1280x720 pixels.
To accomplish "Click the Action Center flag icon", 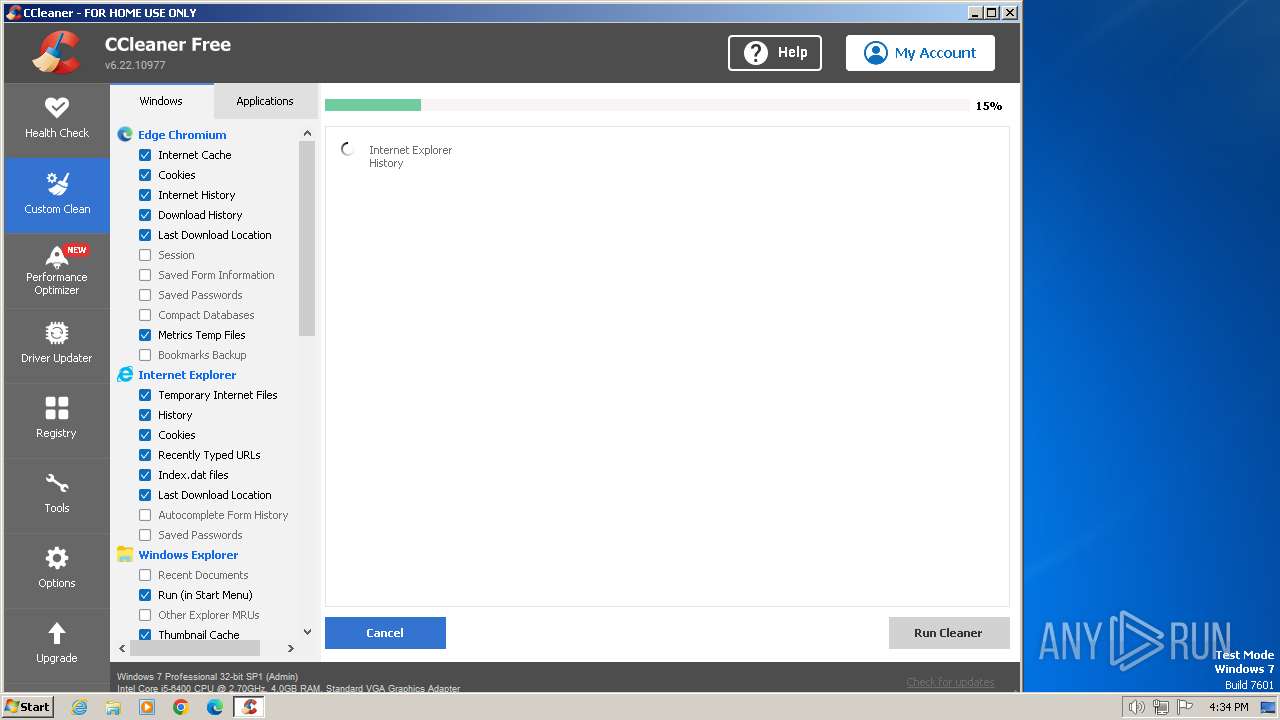I will [x=1186, y=707].
